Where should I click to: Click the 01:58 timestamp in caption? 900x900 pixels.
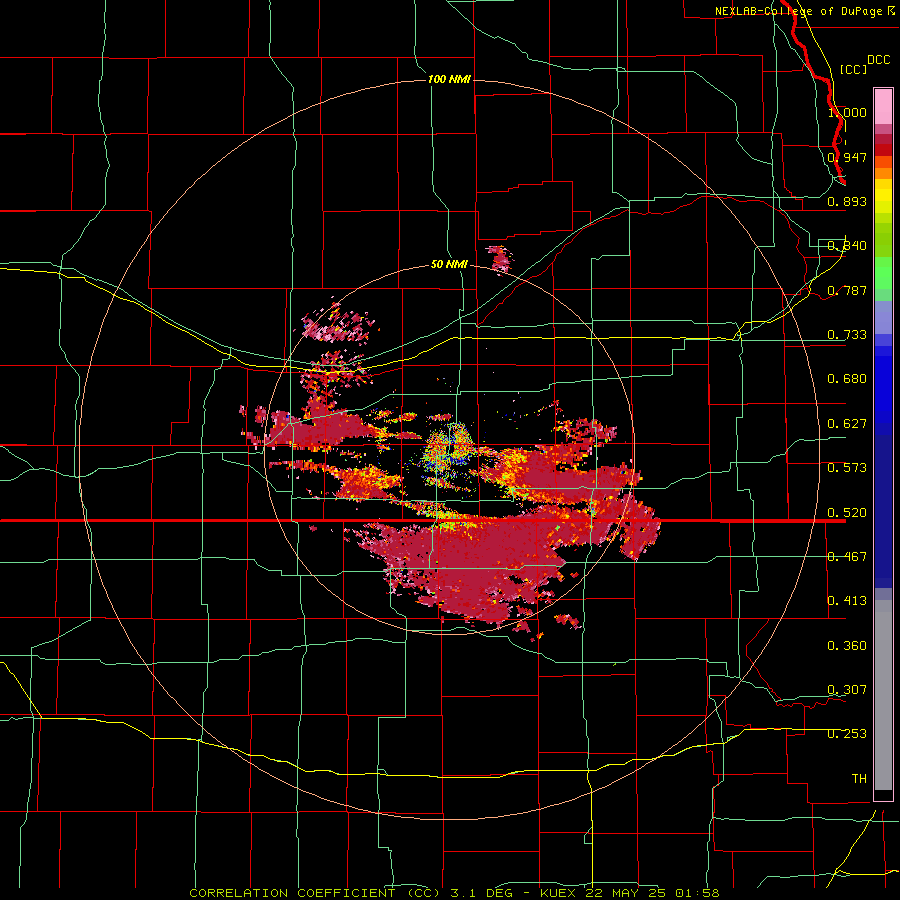coord(697,893)
